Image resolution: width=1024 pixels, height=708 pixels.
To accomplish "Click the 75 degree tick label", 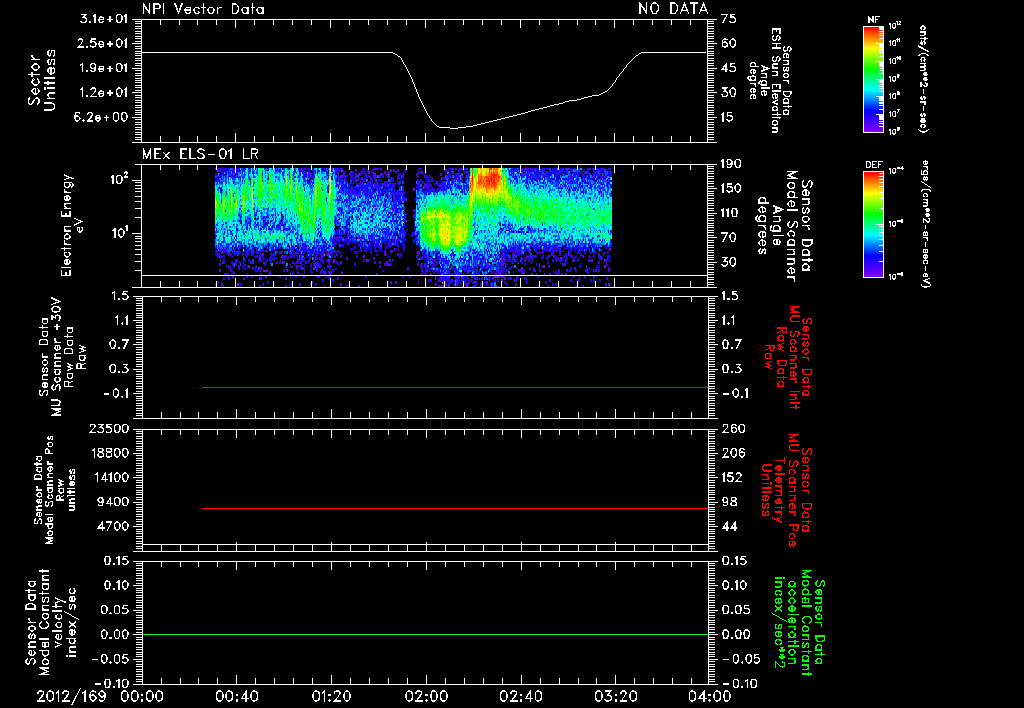I will 729,19.
